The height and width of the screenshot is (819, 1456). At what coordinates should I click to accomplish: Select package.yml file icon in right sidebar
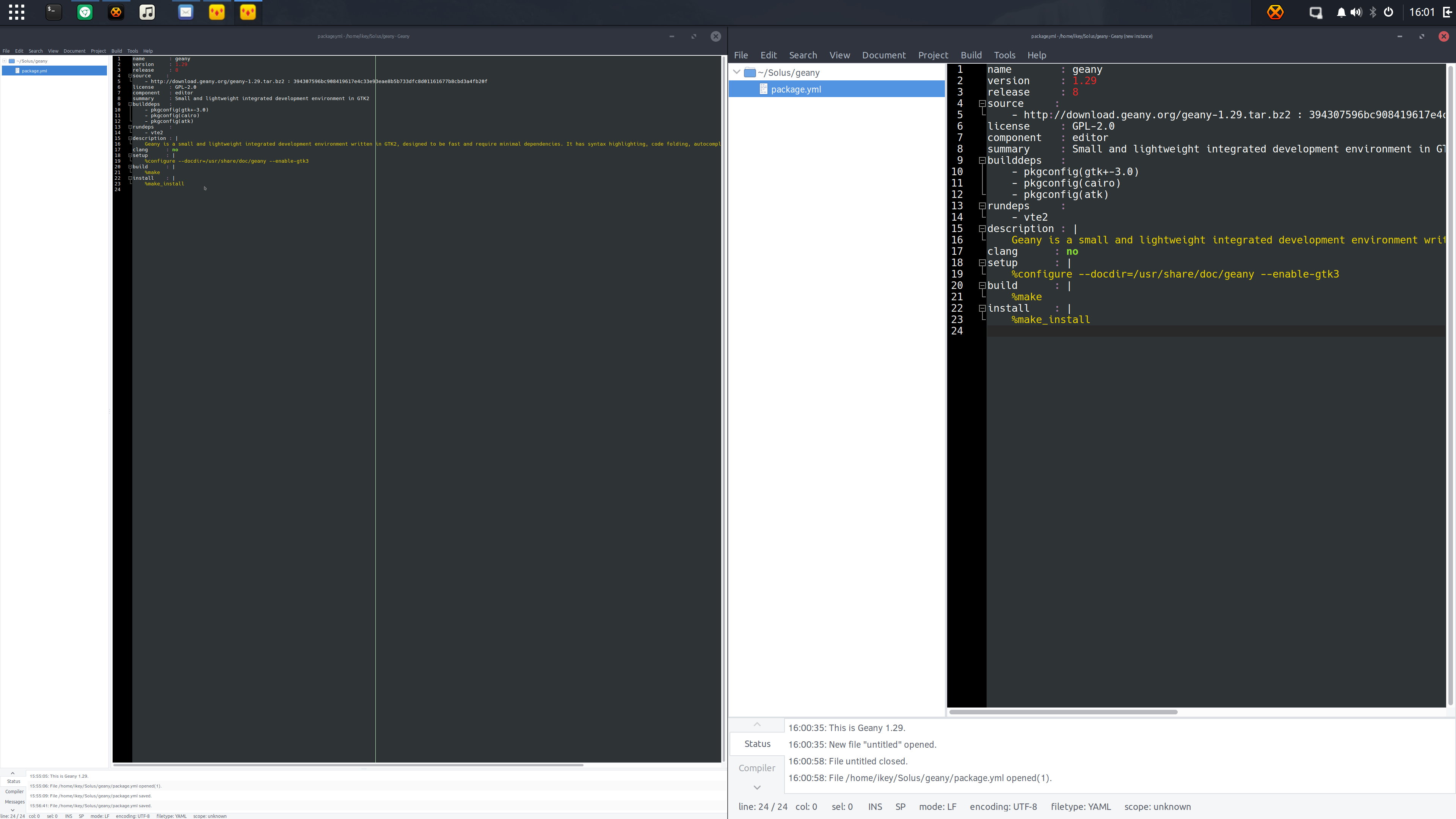(x=764, y=89)
